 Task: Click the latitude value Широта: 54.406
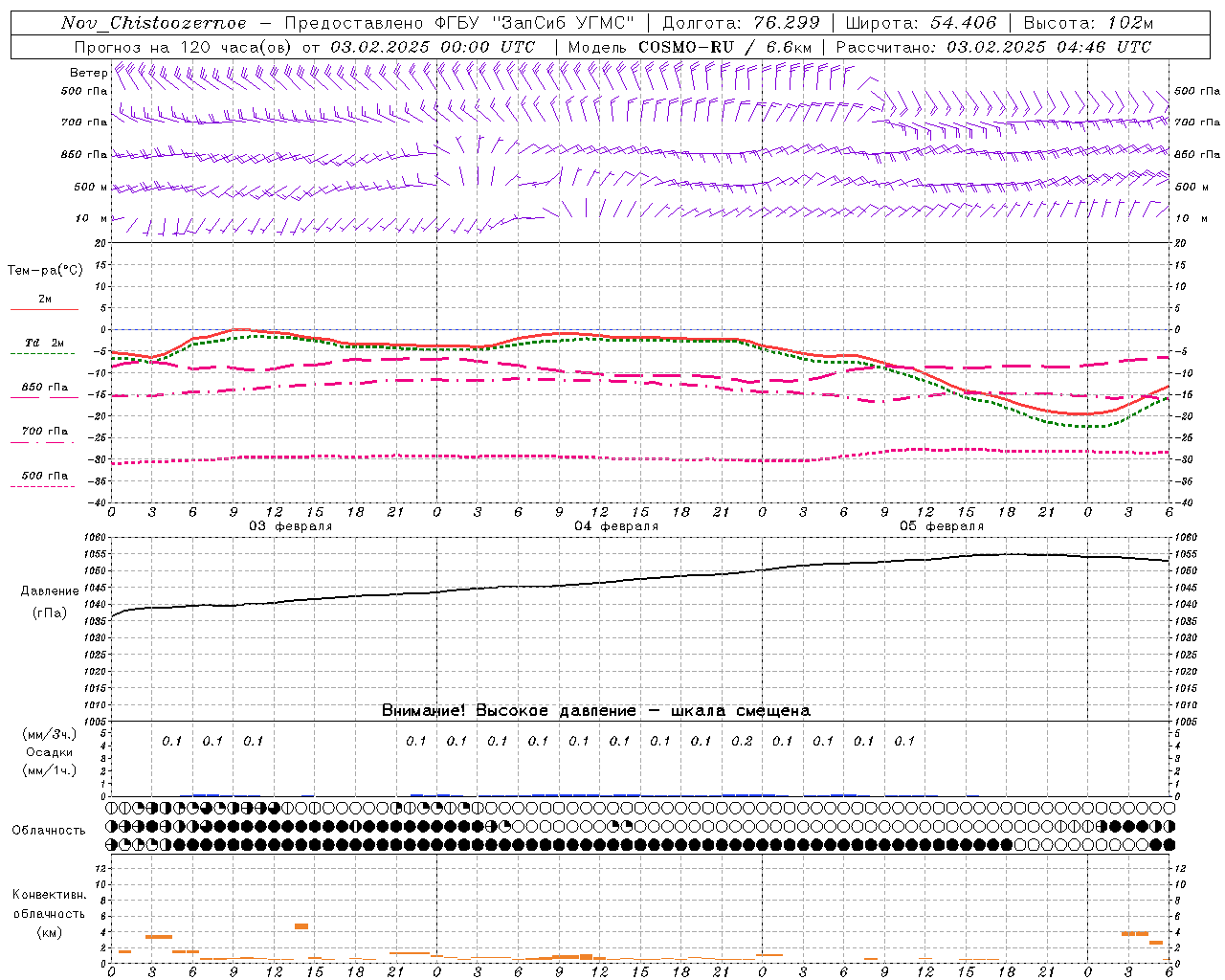(x=921, y=23)
